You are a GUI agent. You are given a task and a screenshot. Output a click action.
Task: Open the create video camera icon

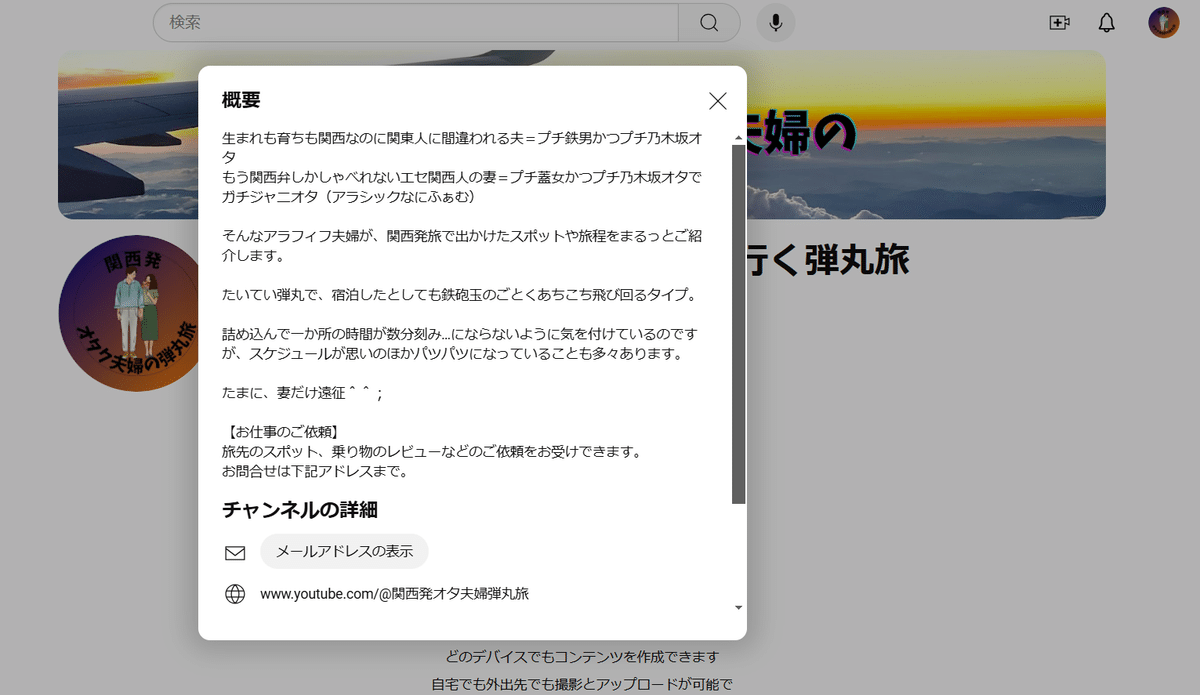[x=1060, y=22]
